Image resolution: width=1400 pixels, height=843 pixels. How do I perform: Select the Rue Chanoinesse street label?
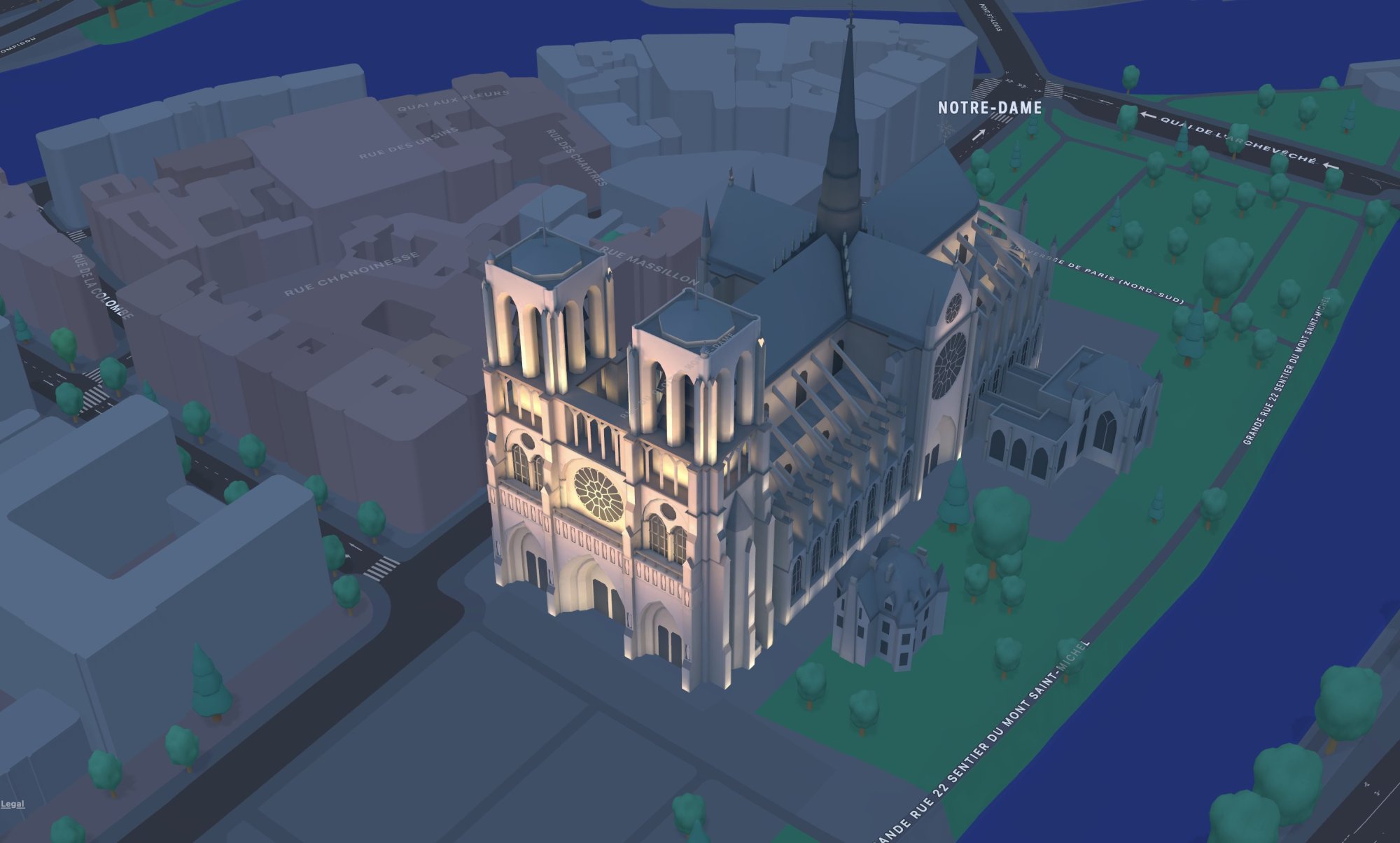pyautogui.click(x=352, y=274)
